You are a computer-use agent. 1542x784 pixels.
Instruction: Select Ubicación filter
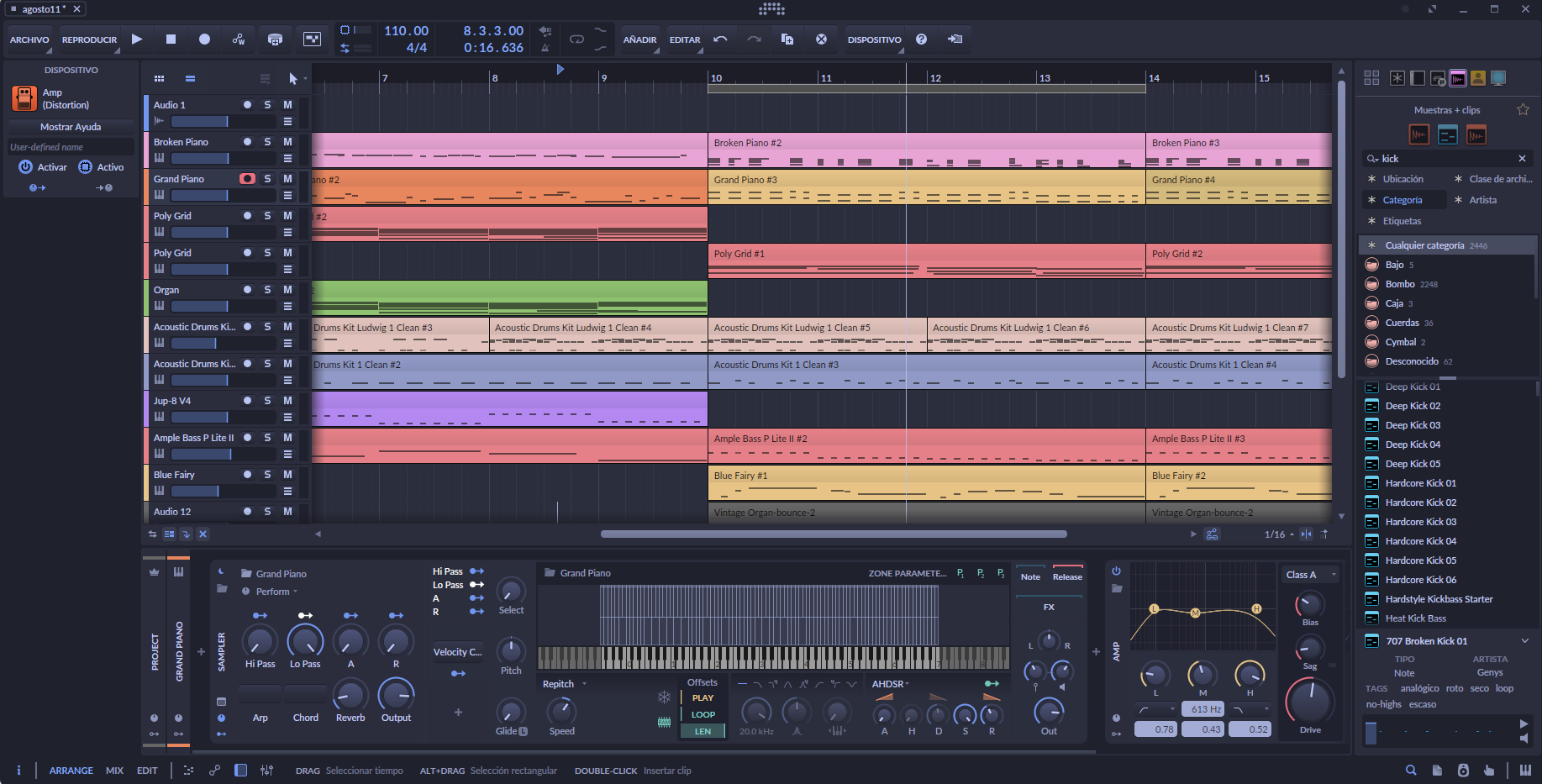(1403, 179)
